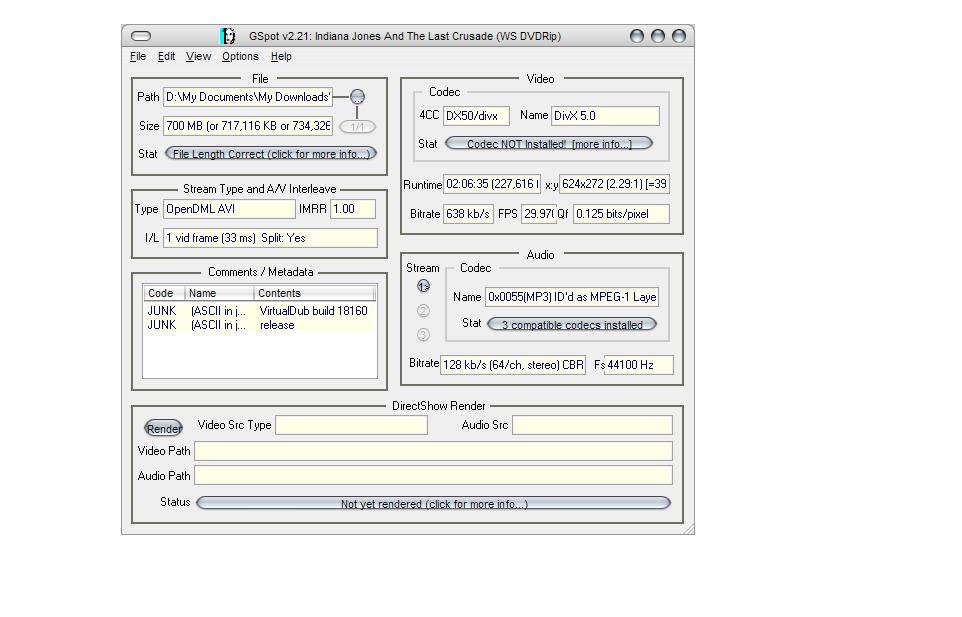Click the Contents column header
The image size is (962, 617).
(314, 293)
